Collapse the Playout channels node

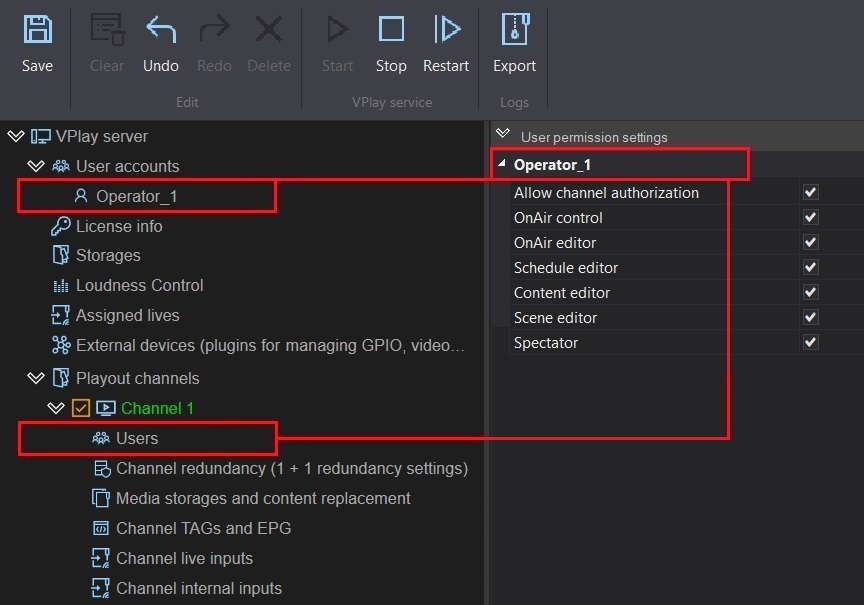pyautogui.click(x=36, y=378)
